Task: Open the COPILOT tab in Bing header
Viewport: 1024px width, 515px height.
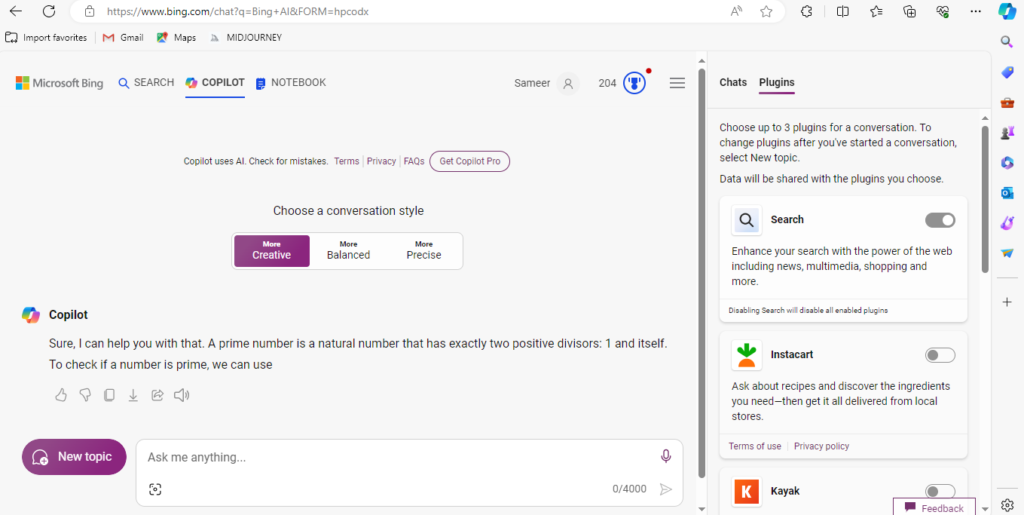Action: tap(215, 83)
